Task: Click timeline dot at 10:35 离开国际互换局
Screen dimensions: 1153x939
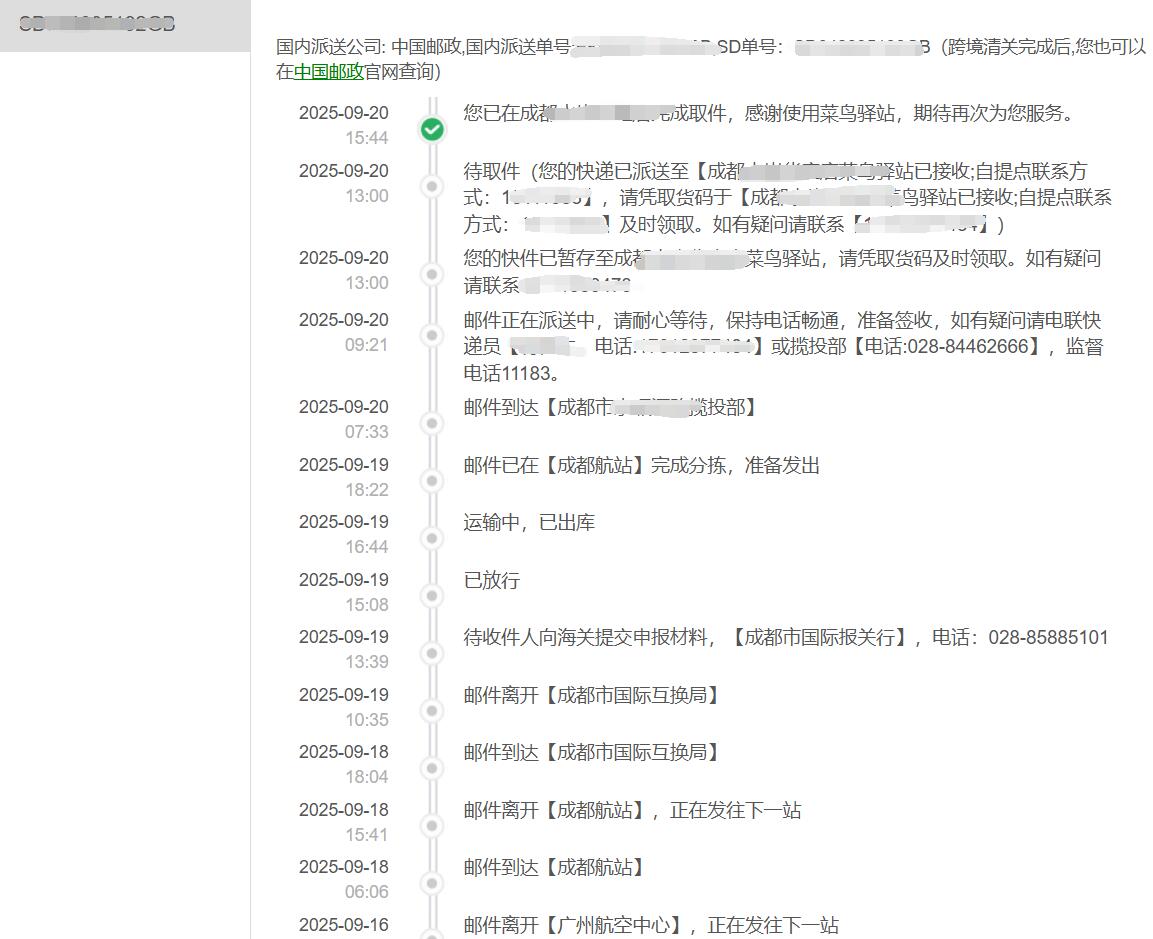Action: tap(432, 711)
